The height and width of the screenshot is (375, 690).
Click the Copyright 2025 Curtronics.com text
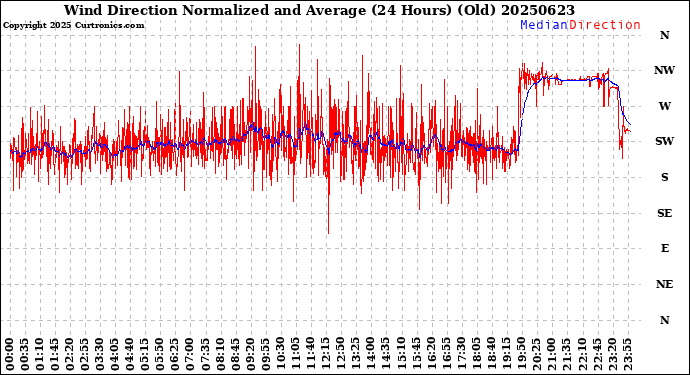(x=74, y=26)
